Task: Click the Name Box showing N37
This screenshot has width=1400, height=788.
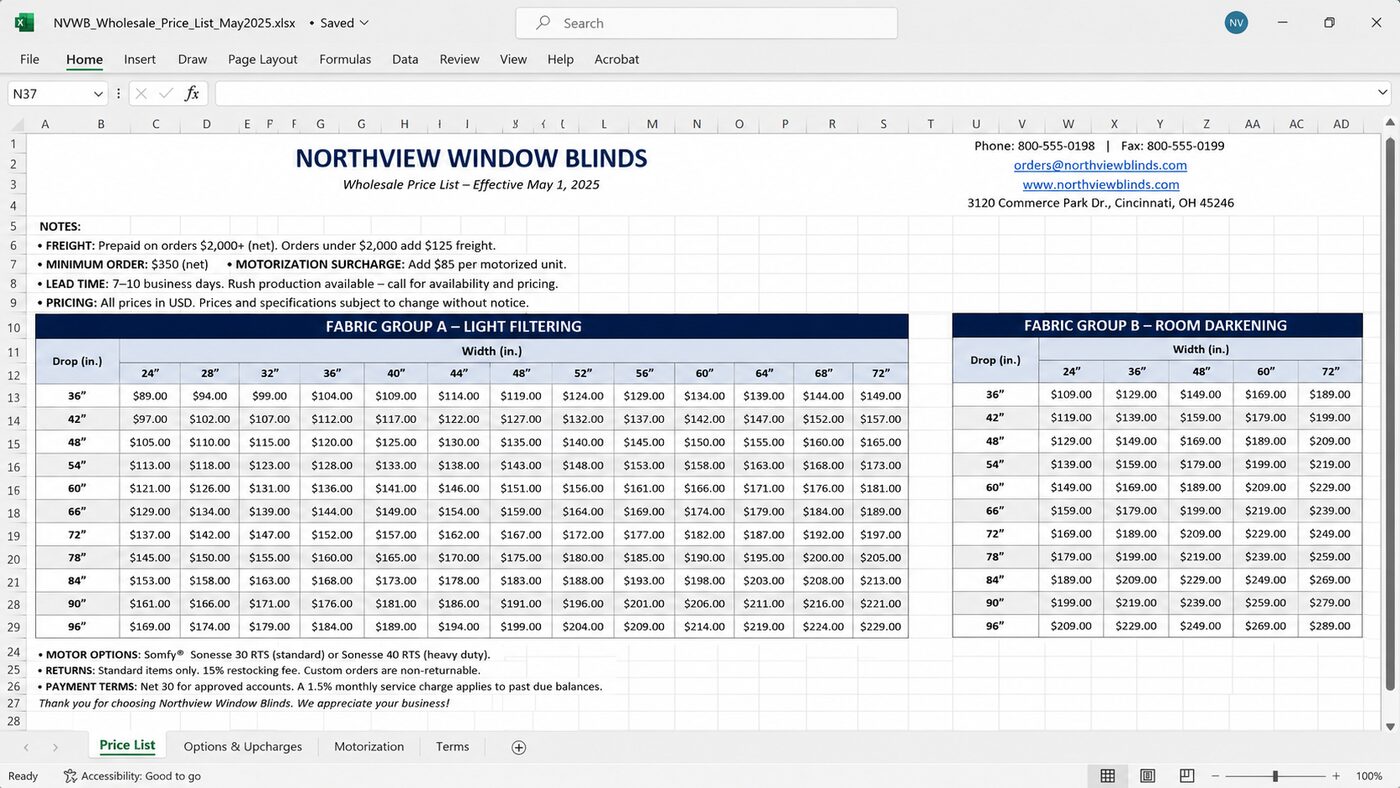Action: click(50, 94)
